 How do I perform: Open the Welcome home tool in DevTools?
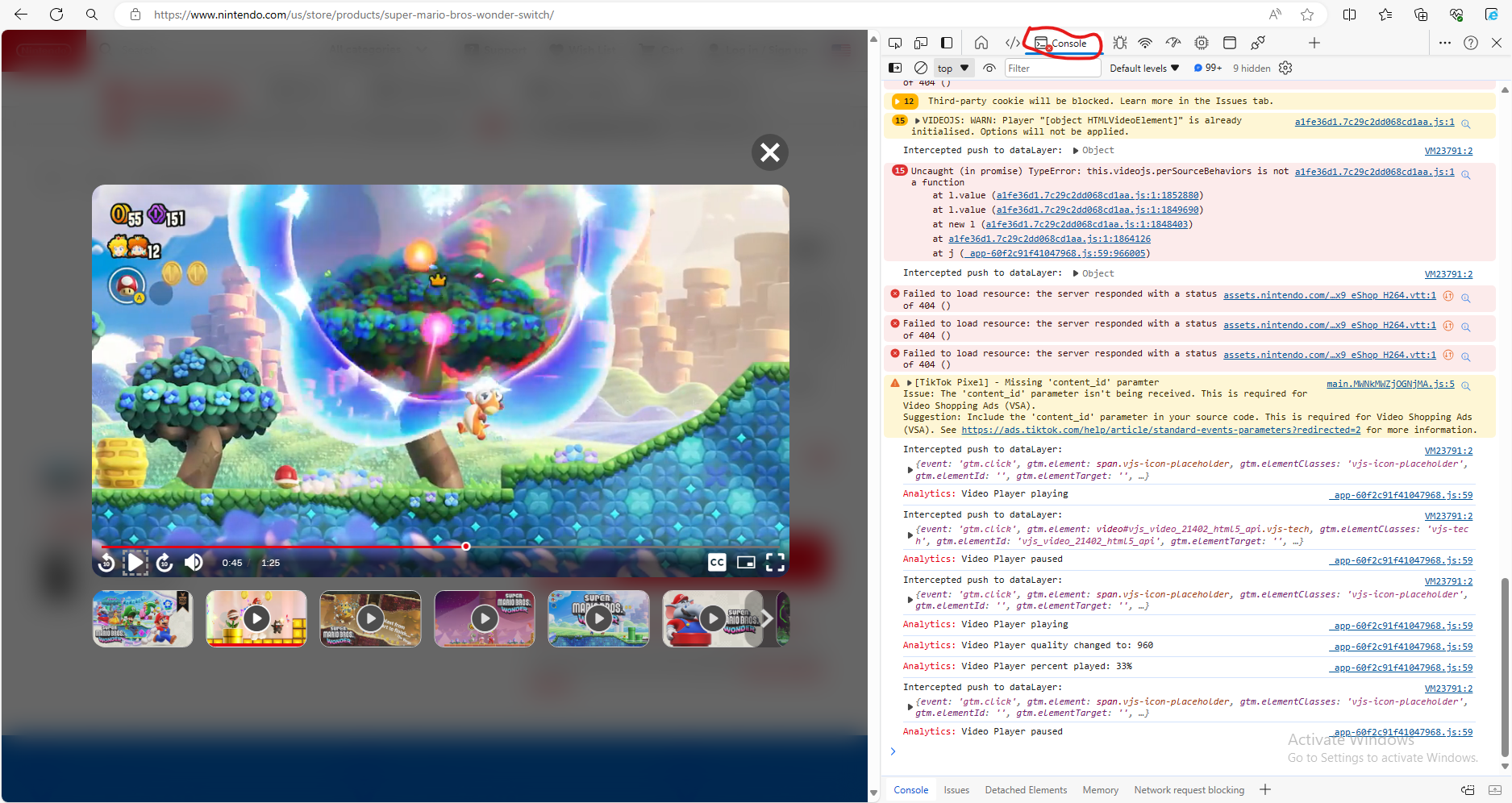[x=981, y=43]
